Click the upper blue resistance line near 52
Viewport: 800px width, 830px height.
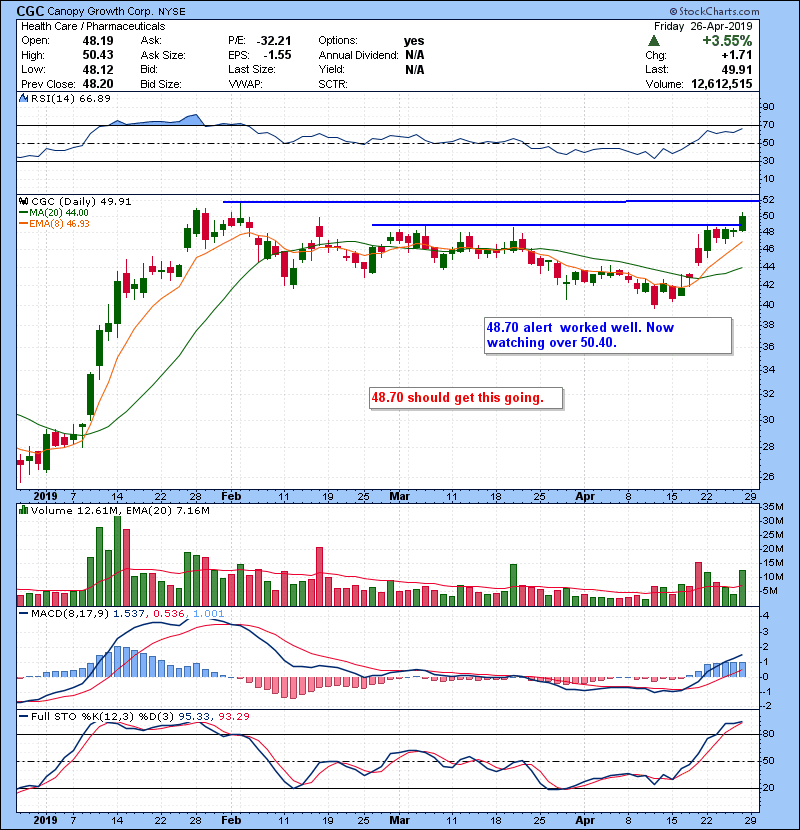coord(491,202)
